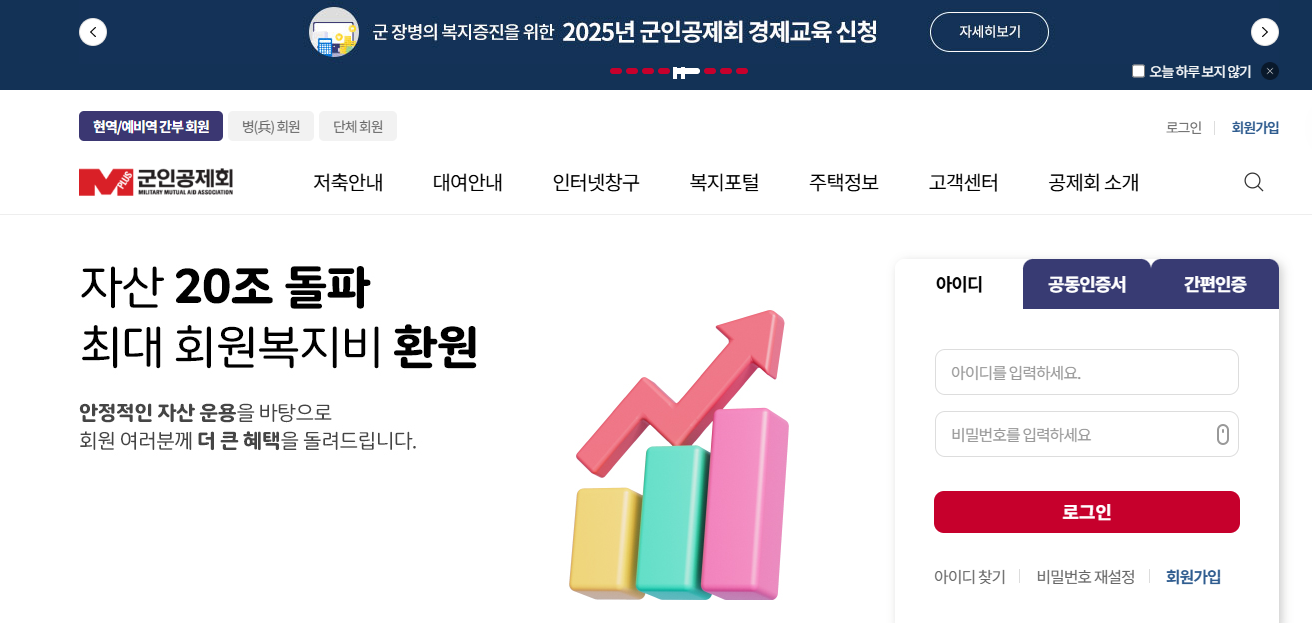1312x623 pixels.
Task: Click the right arrow of the banner carousel
Action: tap(1264, 31)
